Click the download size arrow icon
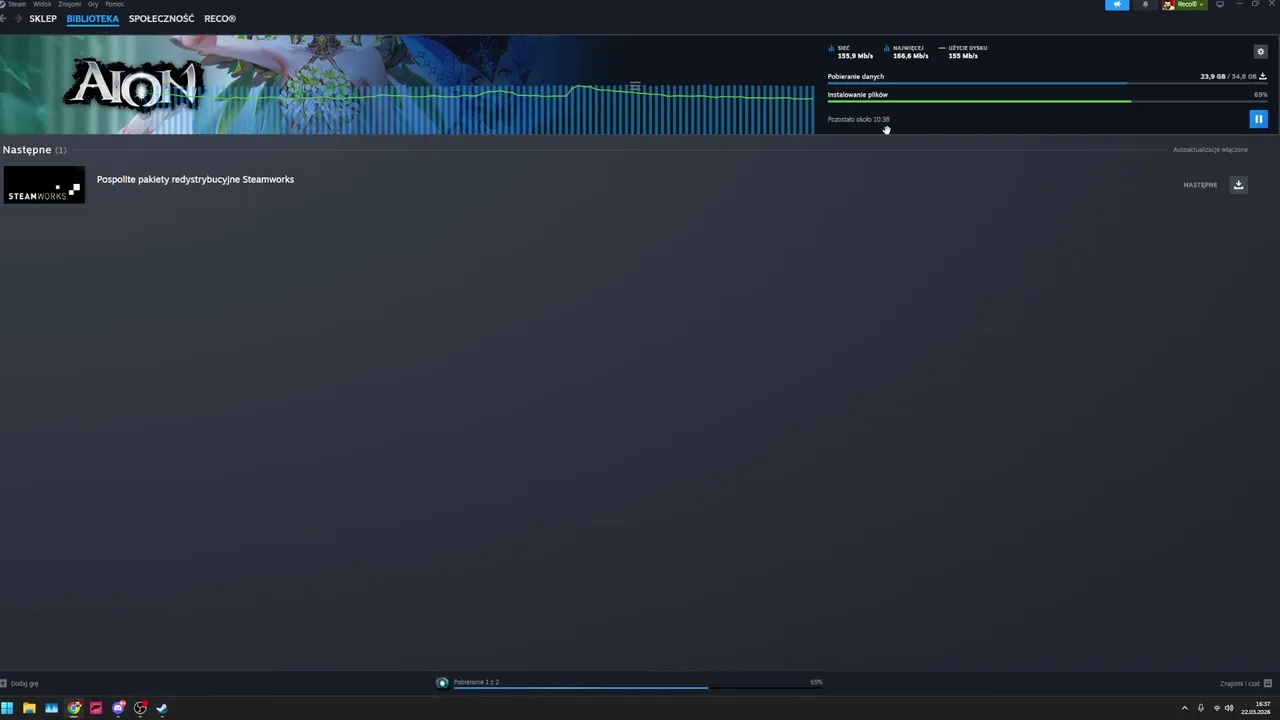 click(1263, 76)
